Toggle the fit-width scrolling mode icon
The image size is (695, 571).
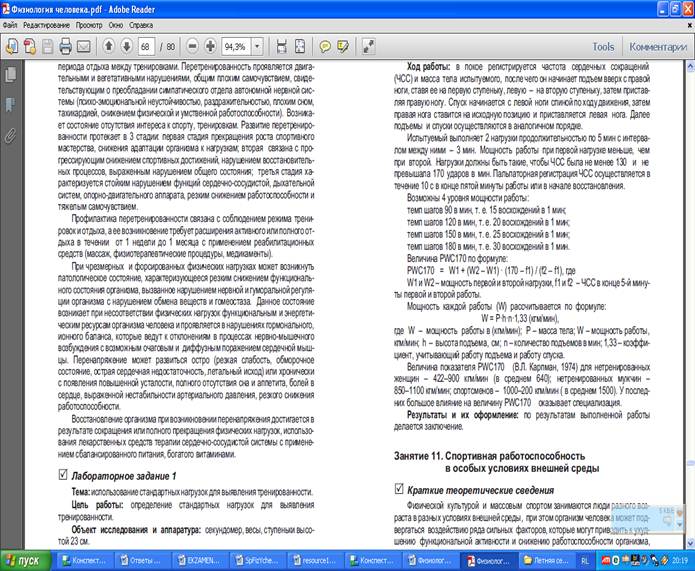click(x=282, y=46)
